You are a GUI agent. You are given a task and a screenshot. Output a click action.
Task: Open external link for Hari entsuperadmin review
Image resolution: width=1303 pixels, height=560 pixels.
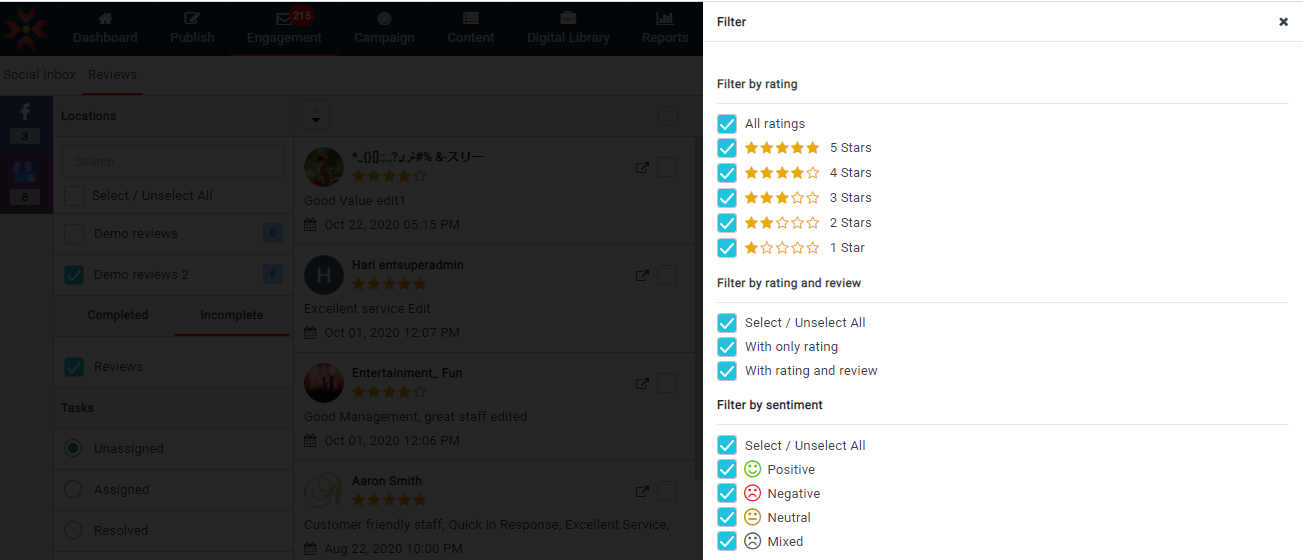[643, 275]
